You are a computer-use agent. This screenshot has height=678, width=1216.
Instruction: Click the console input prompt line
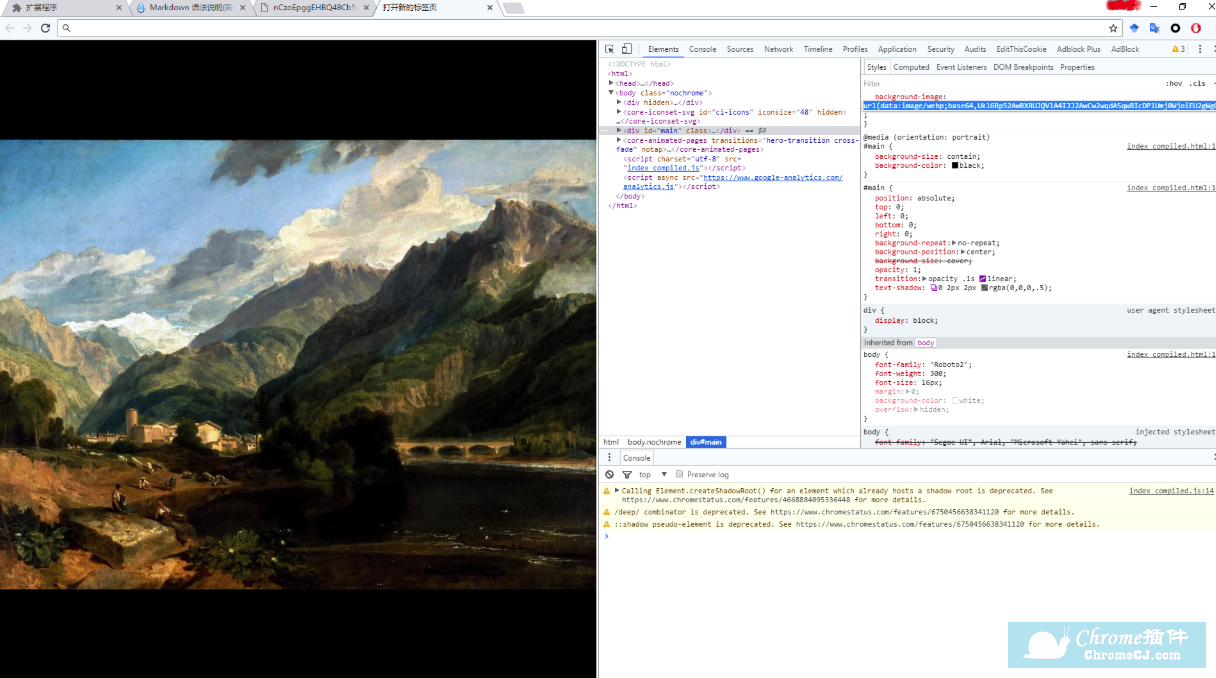908,536
